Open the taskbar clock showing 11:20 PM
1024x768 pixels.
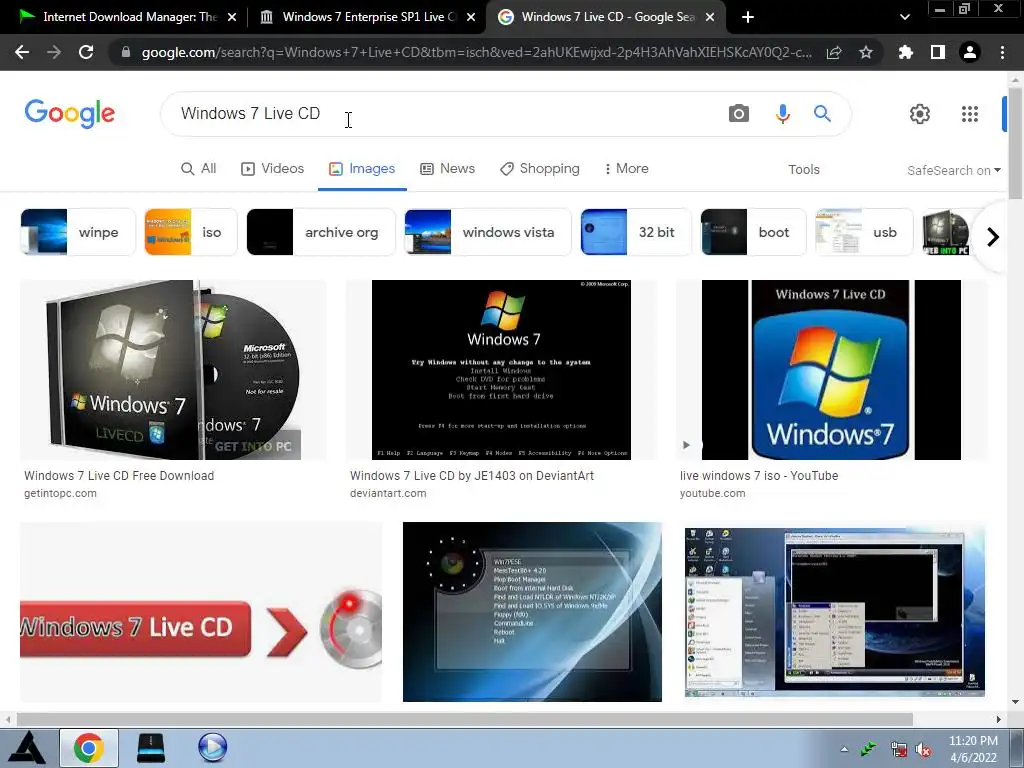(972, 749)
